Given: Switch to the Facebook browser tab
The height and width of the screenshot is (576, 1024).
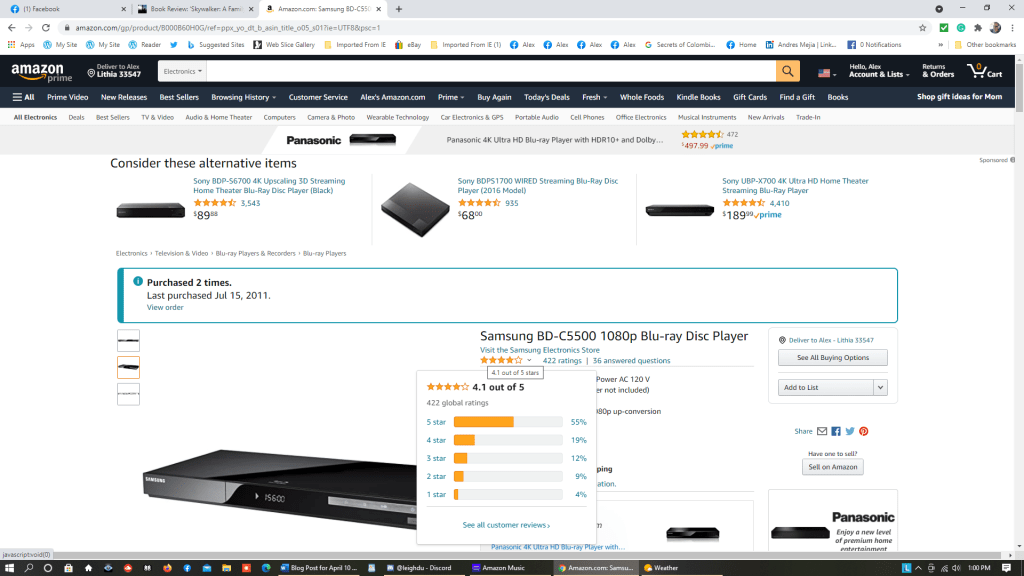Looking at the screenshot, I should point(67,9).
